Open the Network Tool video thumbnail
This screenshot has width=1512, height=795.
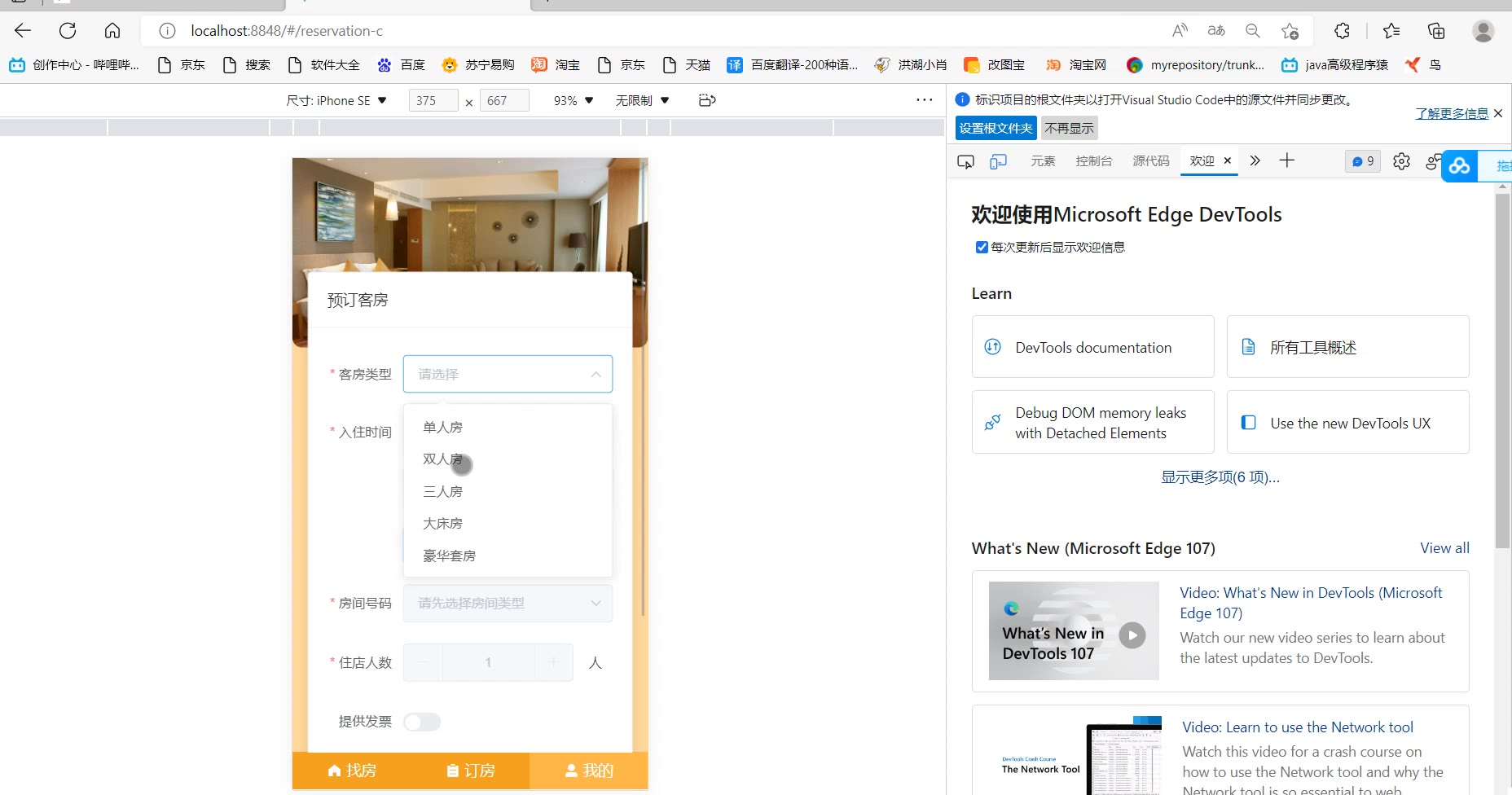1074,758
